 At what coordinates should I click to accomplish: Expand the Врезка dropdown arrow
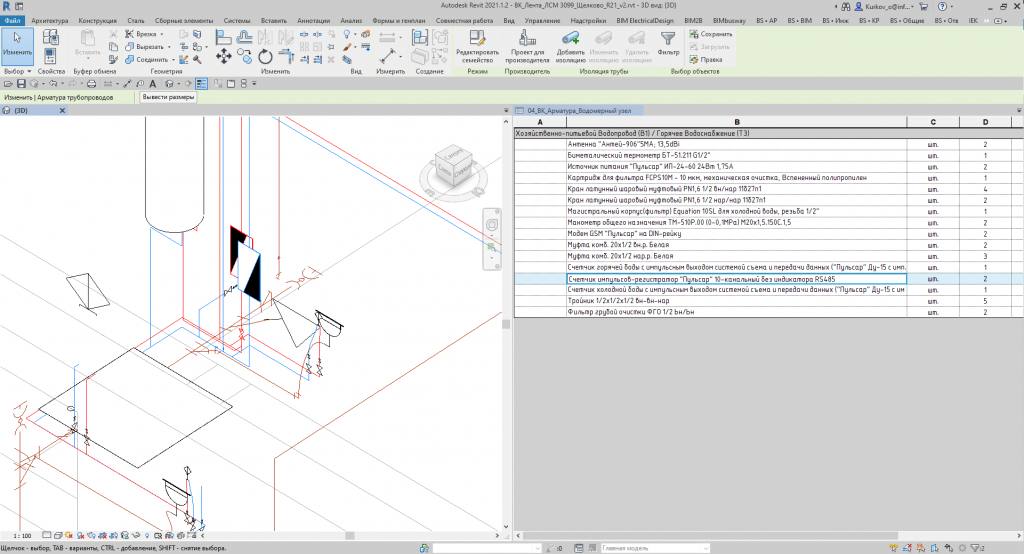pyautogui.click(x=161, y=34)
